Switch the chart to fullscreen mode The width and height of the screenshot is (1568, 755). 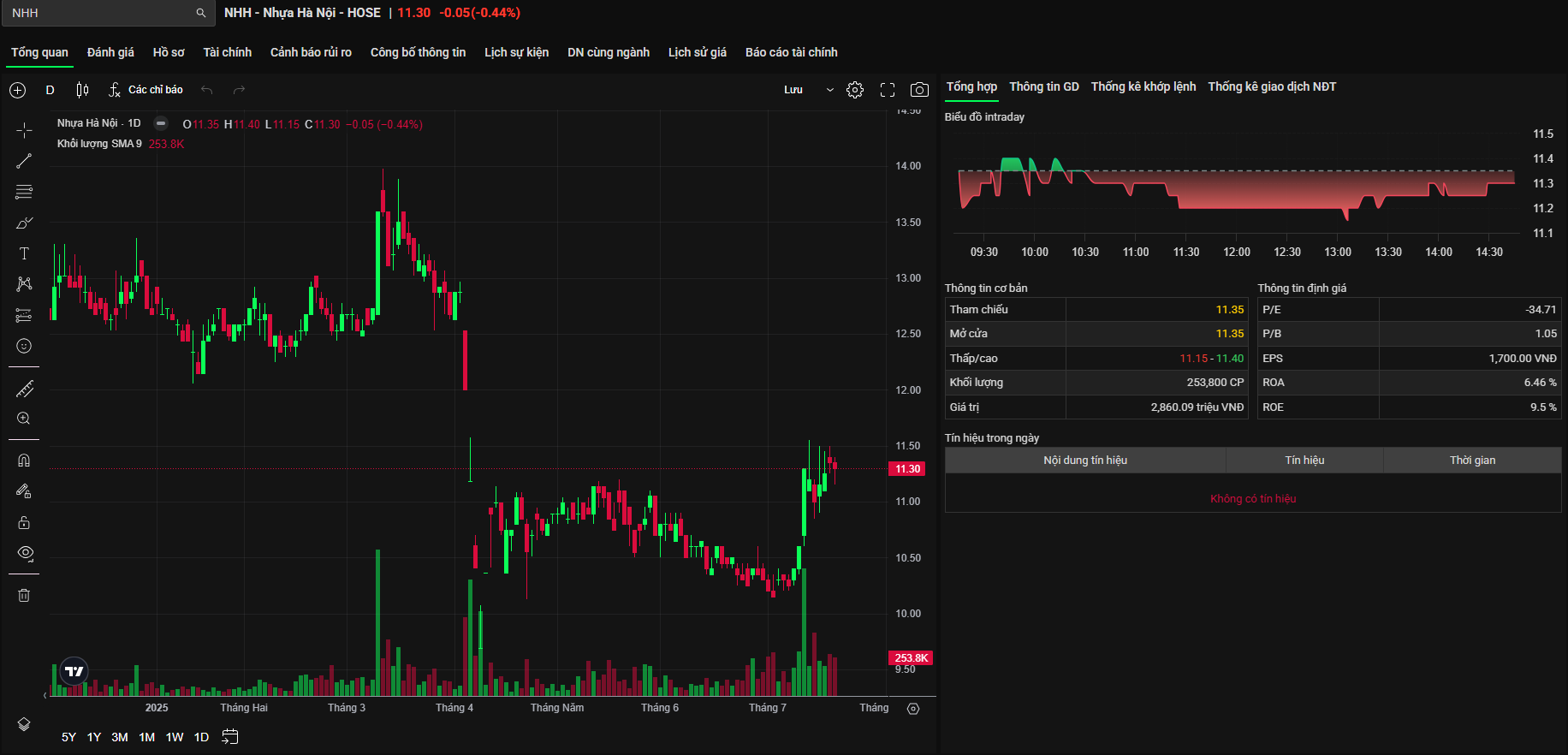[x=888, y=90]
